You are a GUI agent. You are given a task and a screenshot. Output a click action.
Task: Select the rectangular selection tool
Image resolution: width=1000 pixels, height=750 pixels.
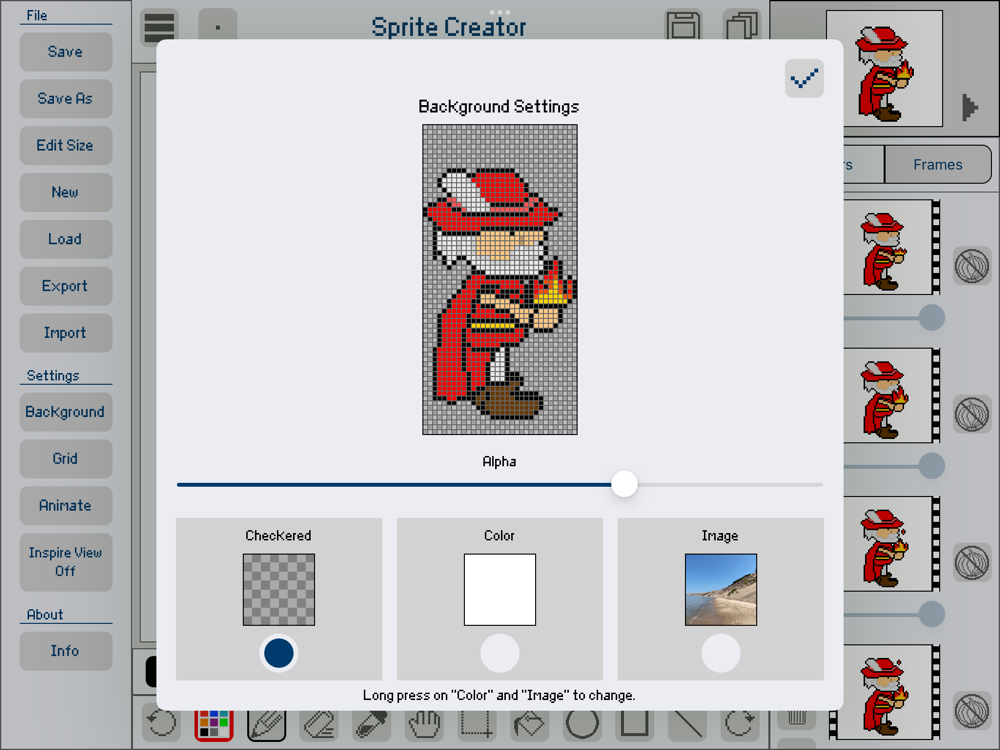point(476,725)
